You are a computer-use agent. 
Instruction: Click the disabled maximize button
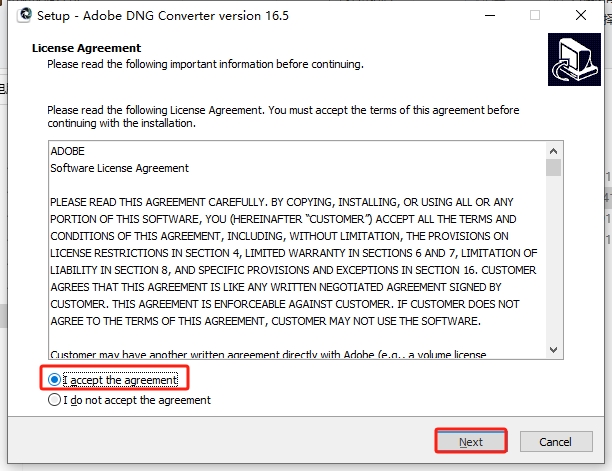tap(535, 15)
